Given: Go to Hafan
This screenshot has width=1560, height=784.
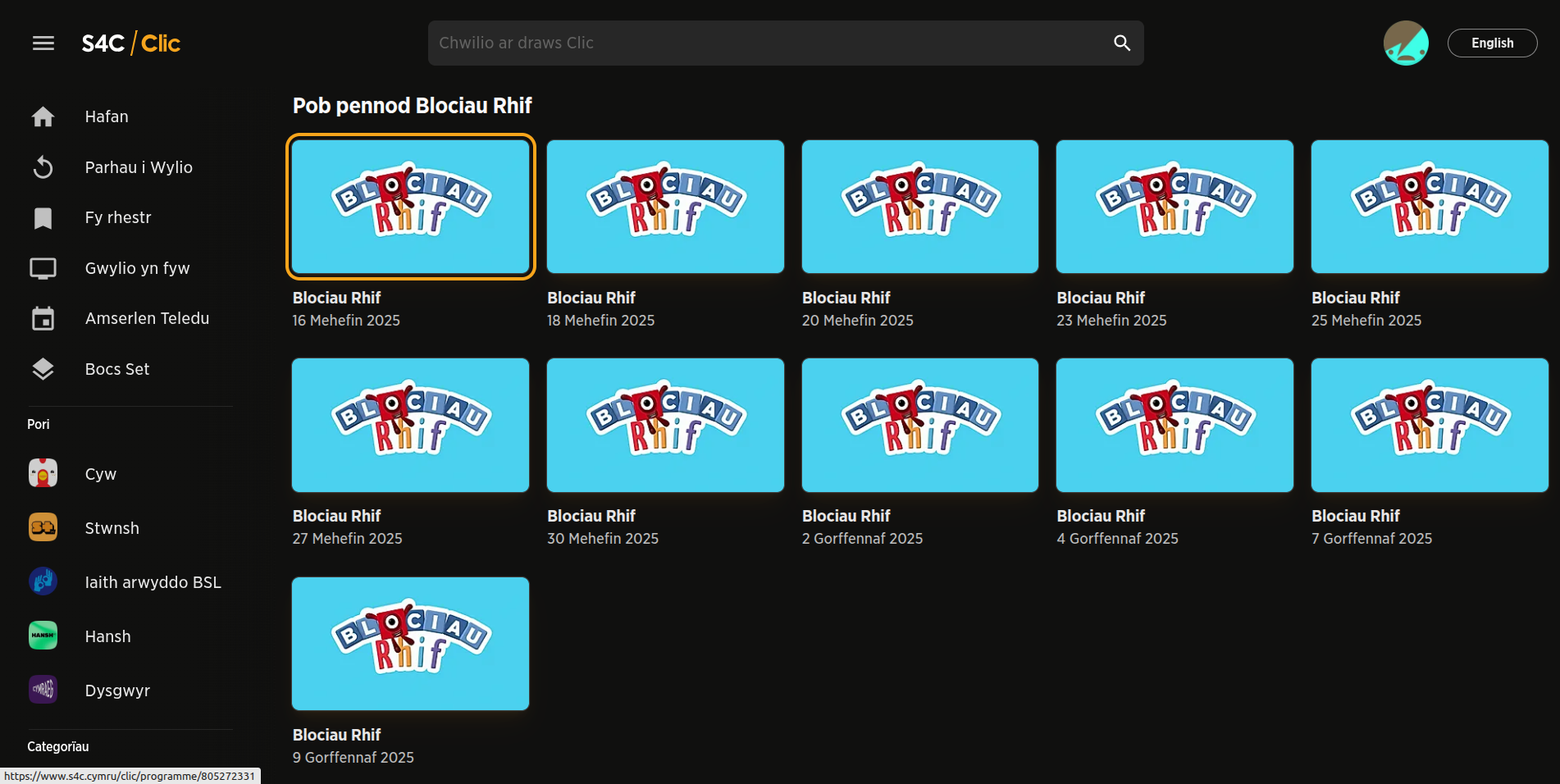Looking at the screenshot, I should point(107,116).
